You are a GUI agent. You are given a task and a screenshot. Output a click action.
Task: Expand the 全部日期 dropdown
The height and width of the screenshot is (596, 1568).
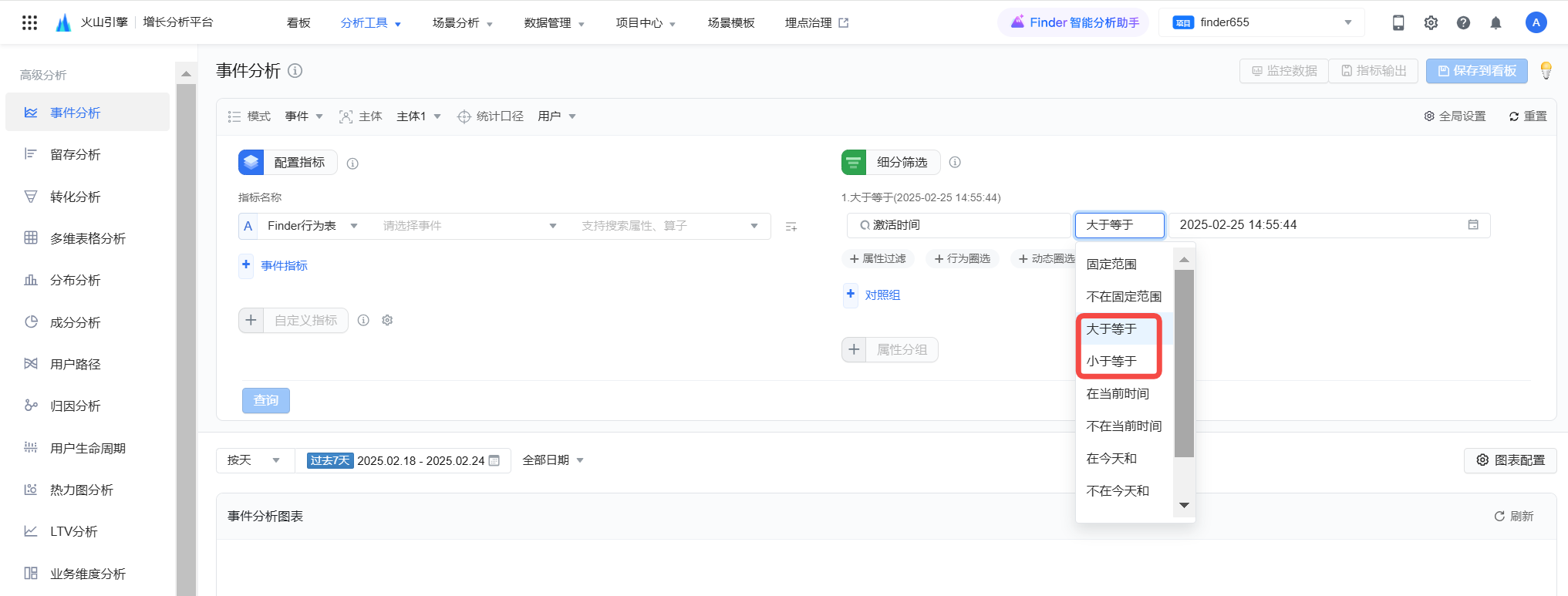pos(553,460)
